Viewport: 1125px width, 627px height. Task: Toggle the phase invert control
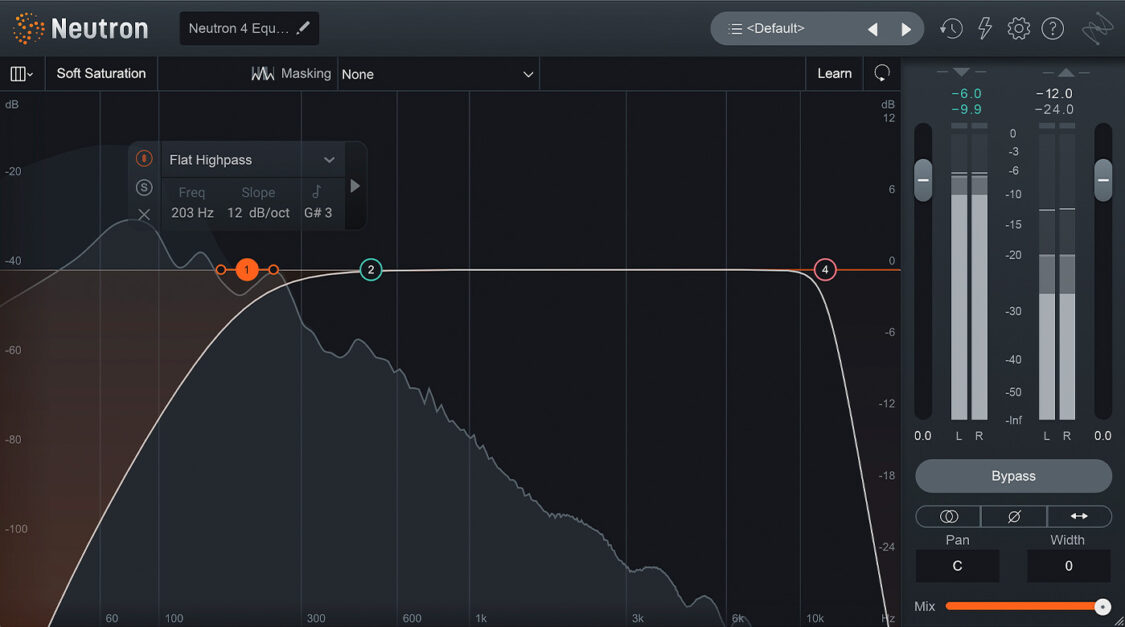(1013, 516)
